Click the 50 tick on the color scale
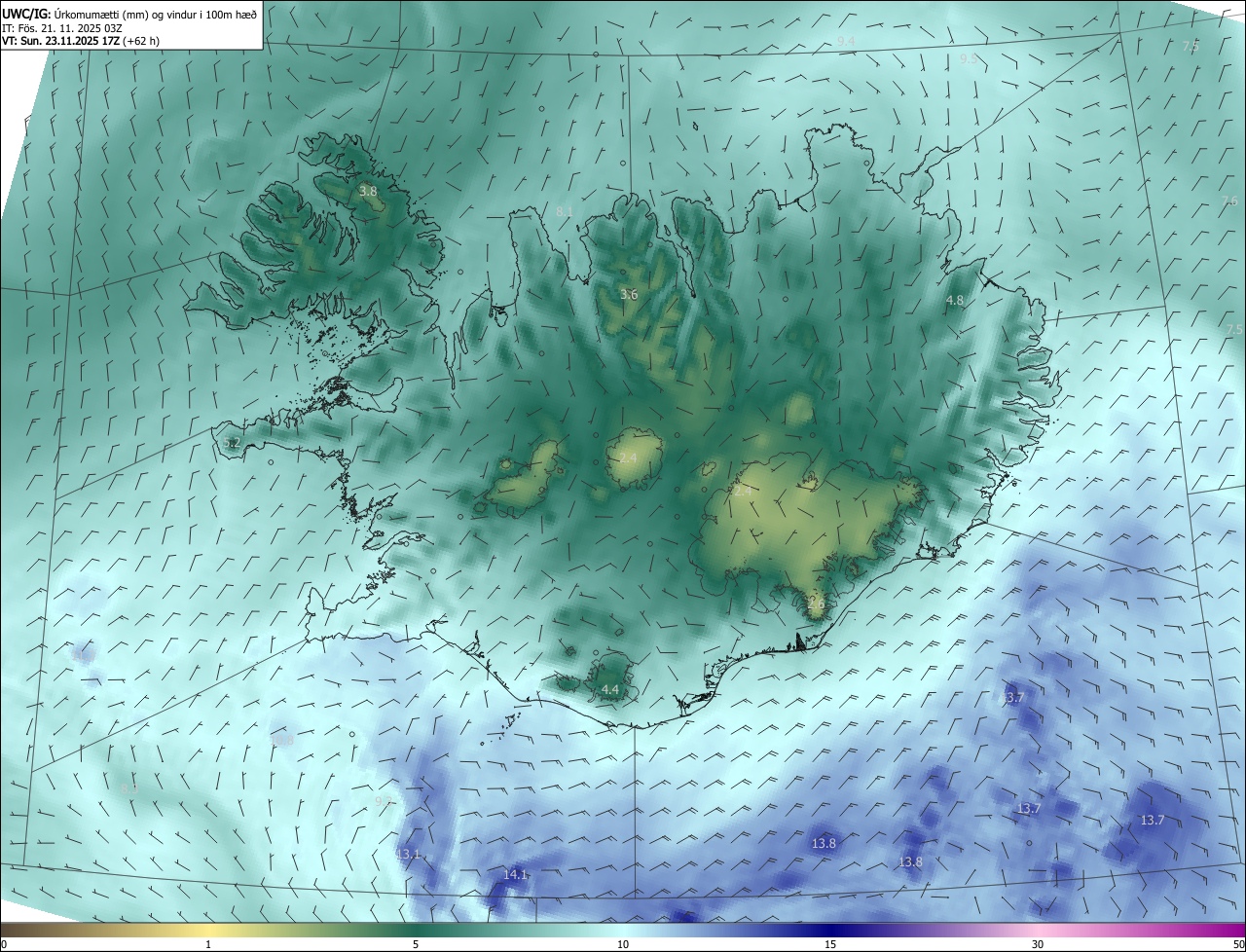The width and height of the screenshot is (1246, 952). (1238, 944)
